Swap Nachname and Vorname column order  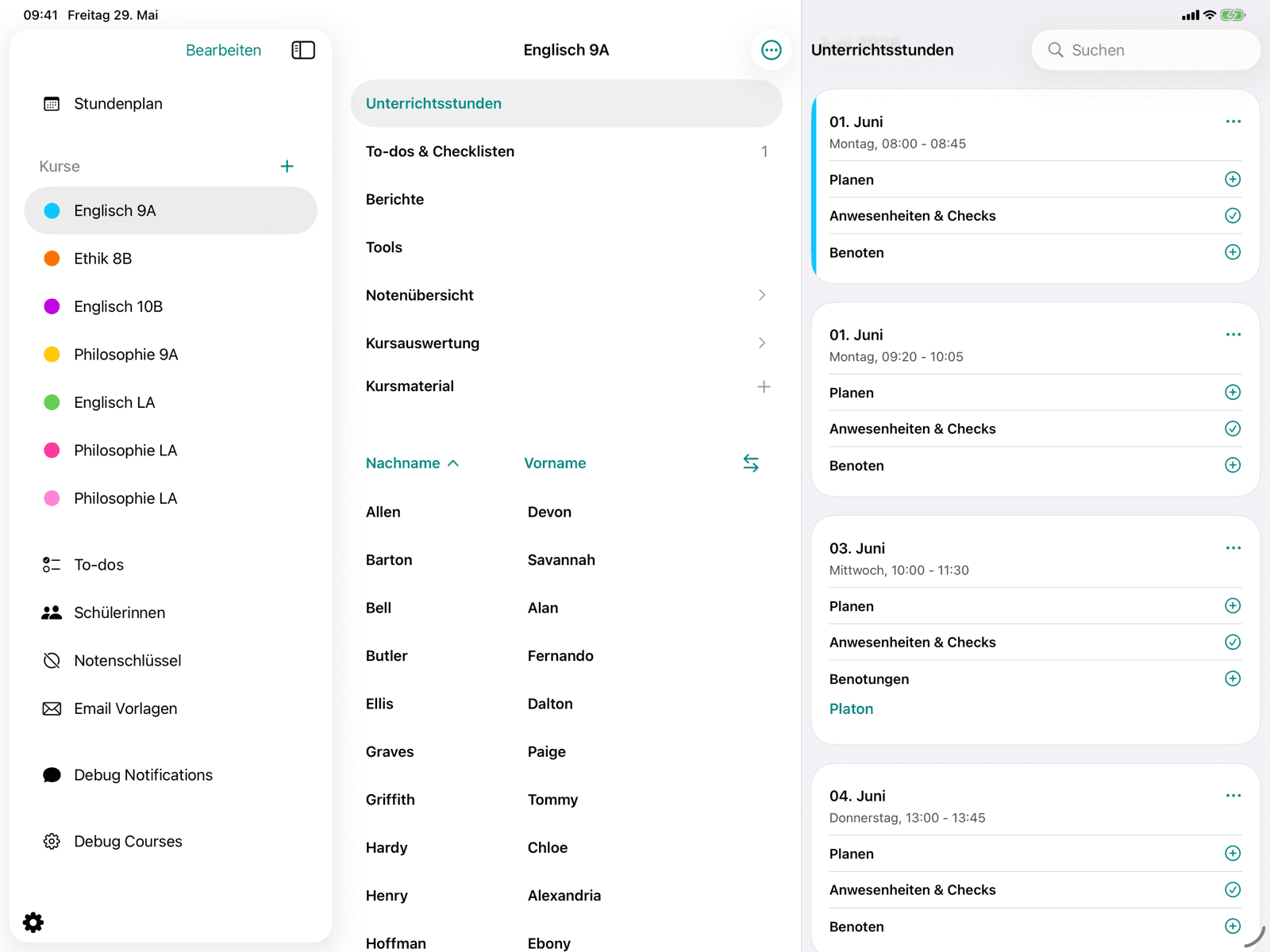coord(751,463)
